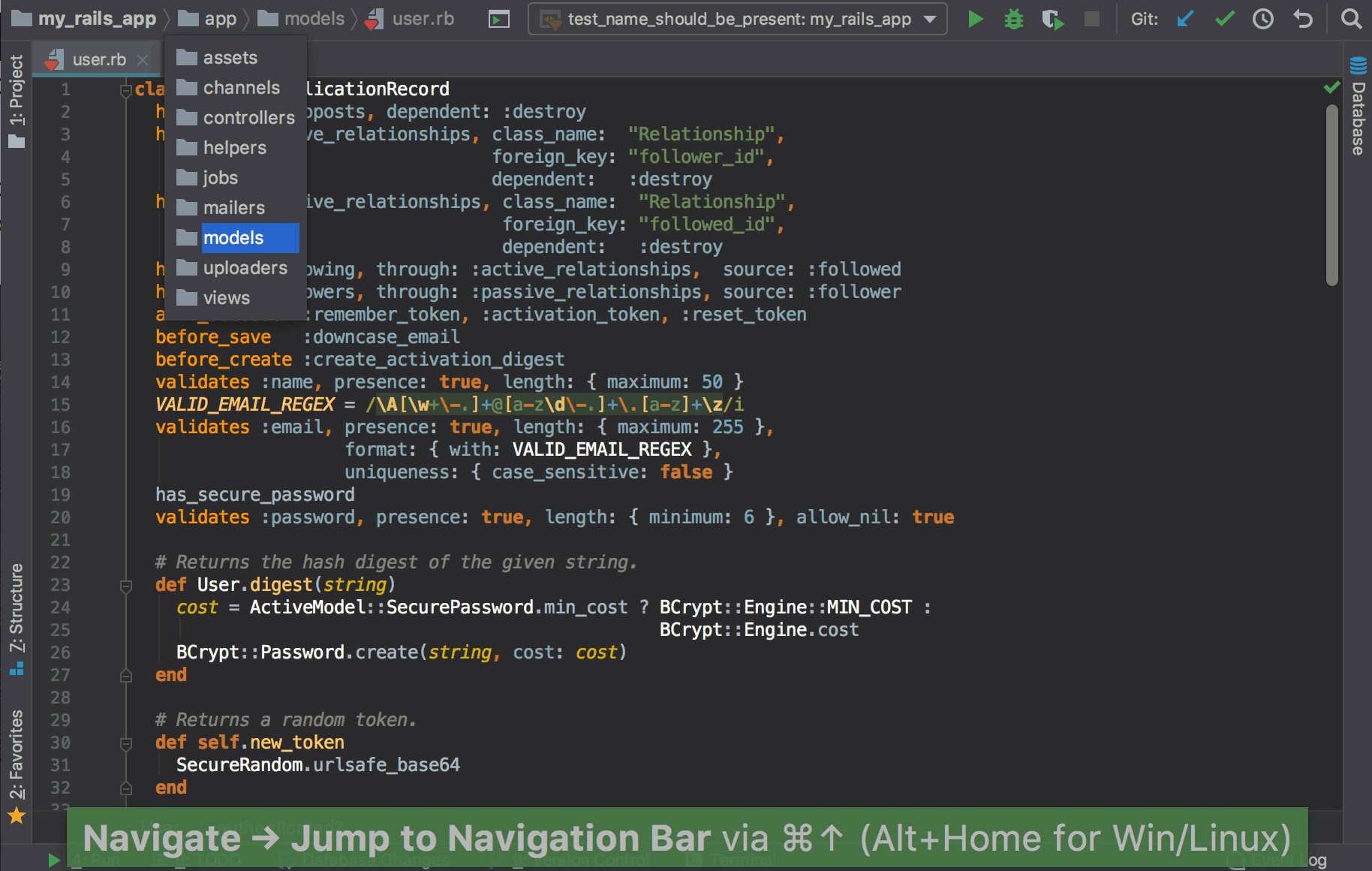The image size is (1372, 871).
Task: Click the Stop process square
Action: [1092, 19]
